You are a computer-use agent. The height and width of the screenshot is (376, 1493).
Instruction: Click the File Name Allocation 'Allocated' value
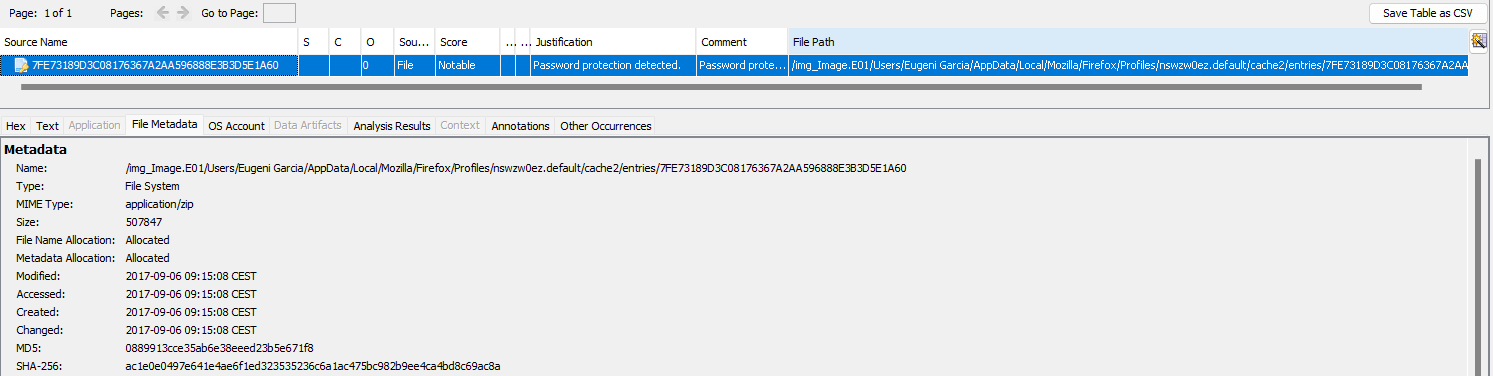point(147,240)
